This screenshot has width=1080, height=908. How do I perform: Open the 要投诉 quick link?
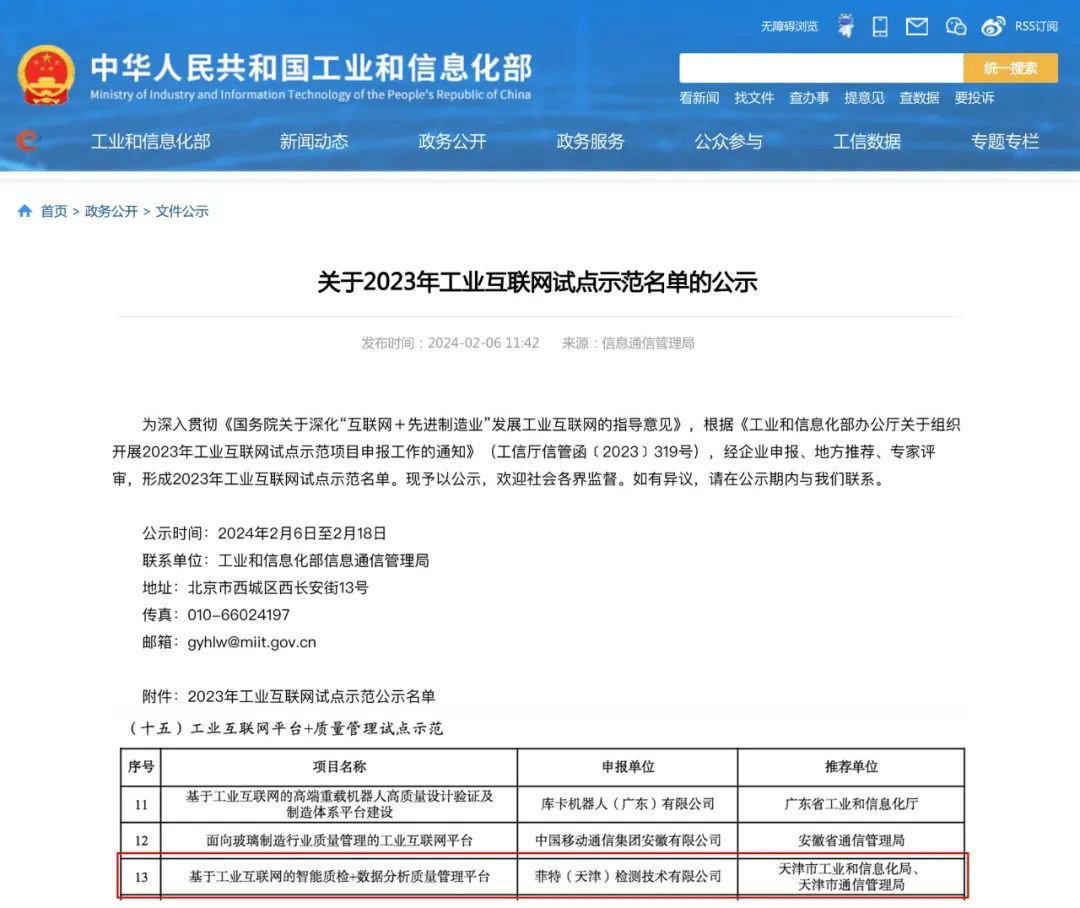click(x=975, y=98)
